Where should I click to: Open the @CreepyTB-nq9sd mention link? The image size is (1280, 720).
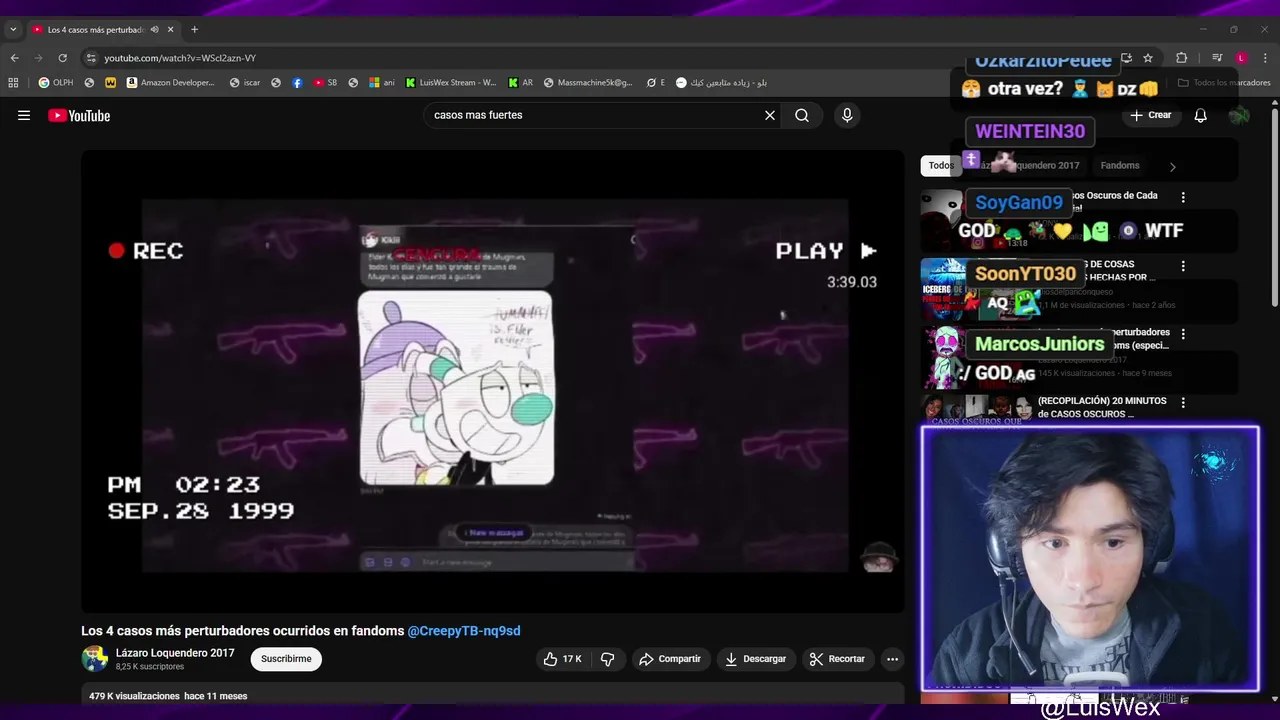pyautogui.click(x=464, y=631)
